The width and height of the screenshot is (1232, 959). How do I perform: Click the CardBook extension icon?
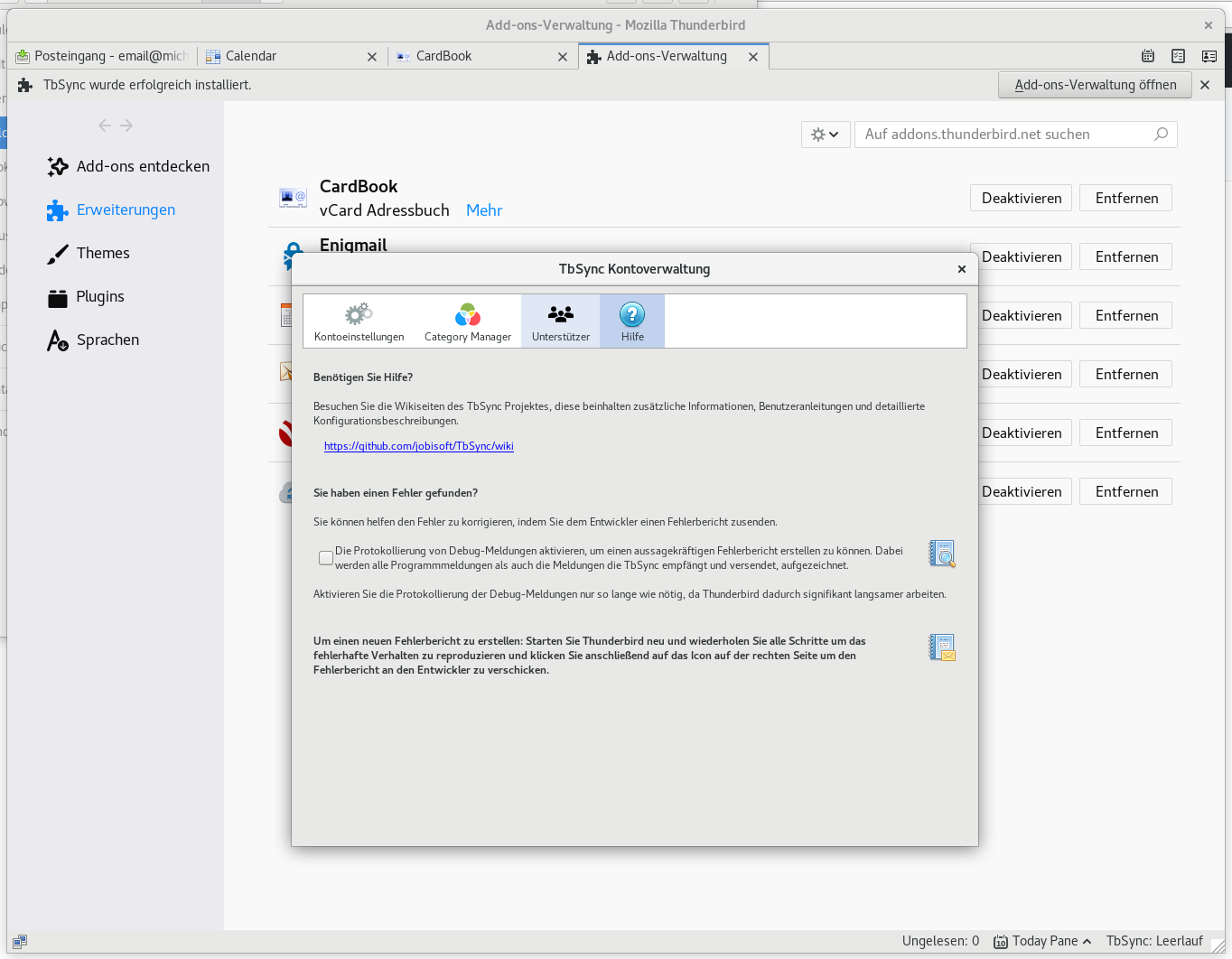pos(293,198)
